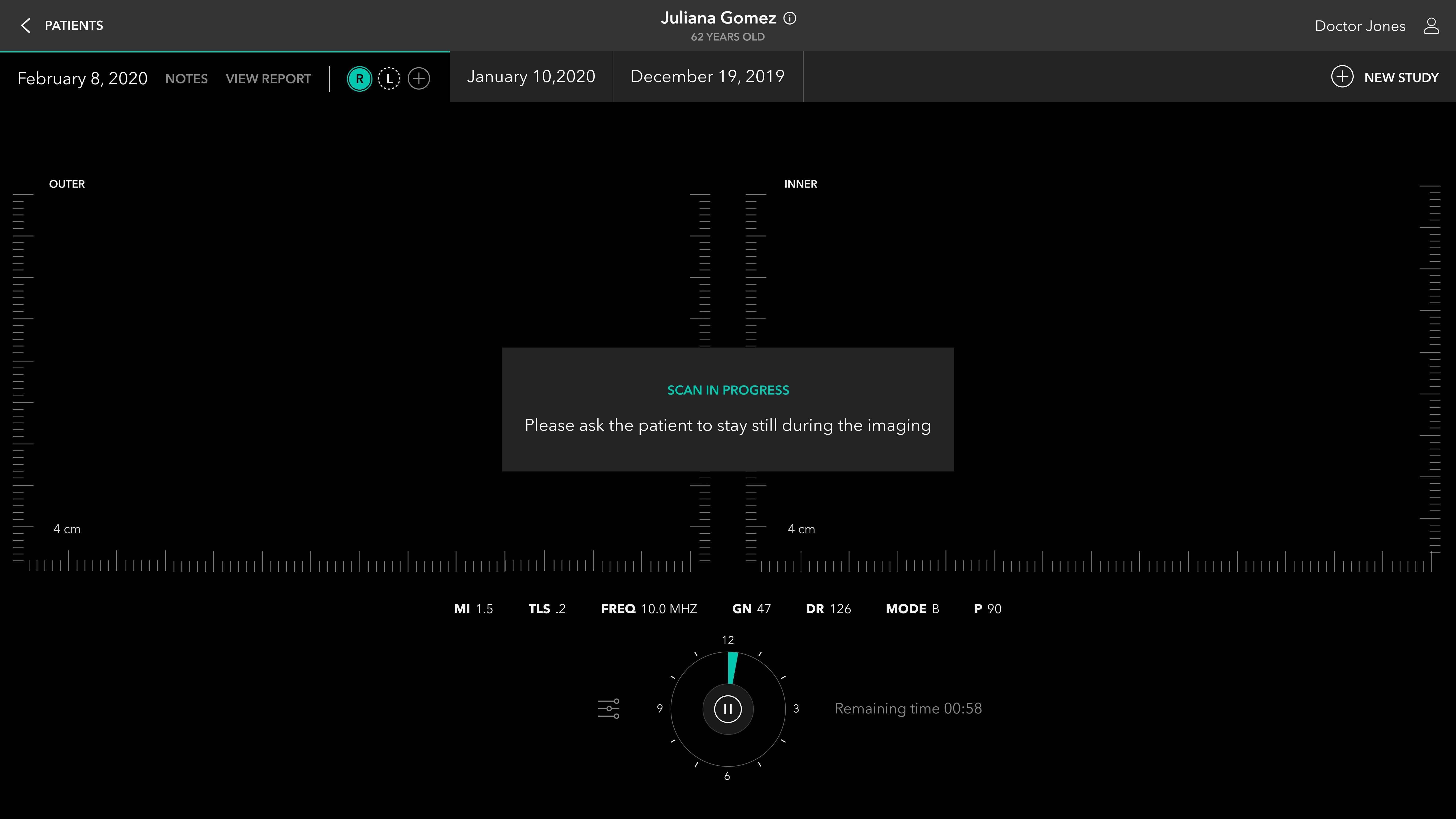Select the L (left) side toggle
This screenshot has height=819, width=1456.
[389, 79]
